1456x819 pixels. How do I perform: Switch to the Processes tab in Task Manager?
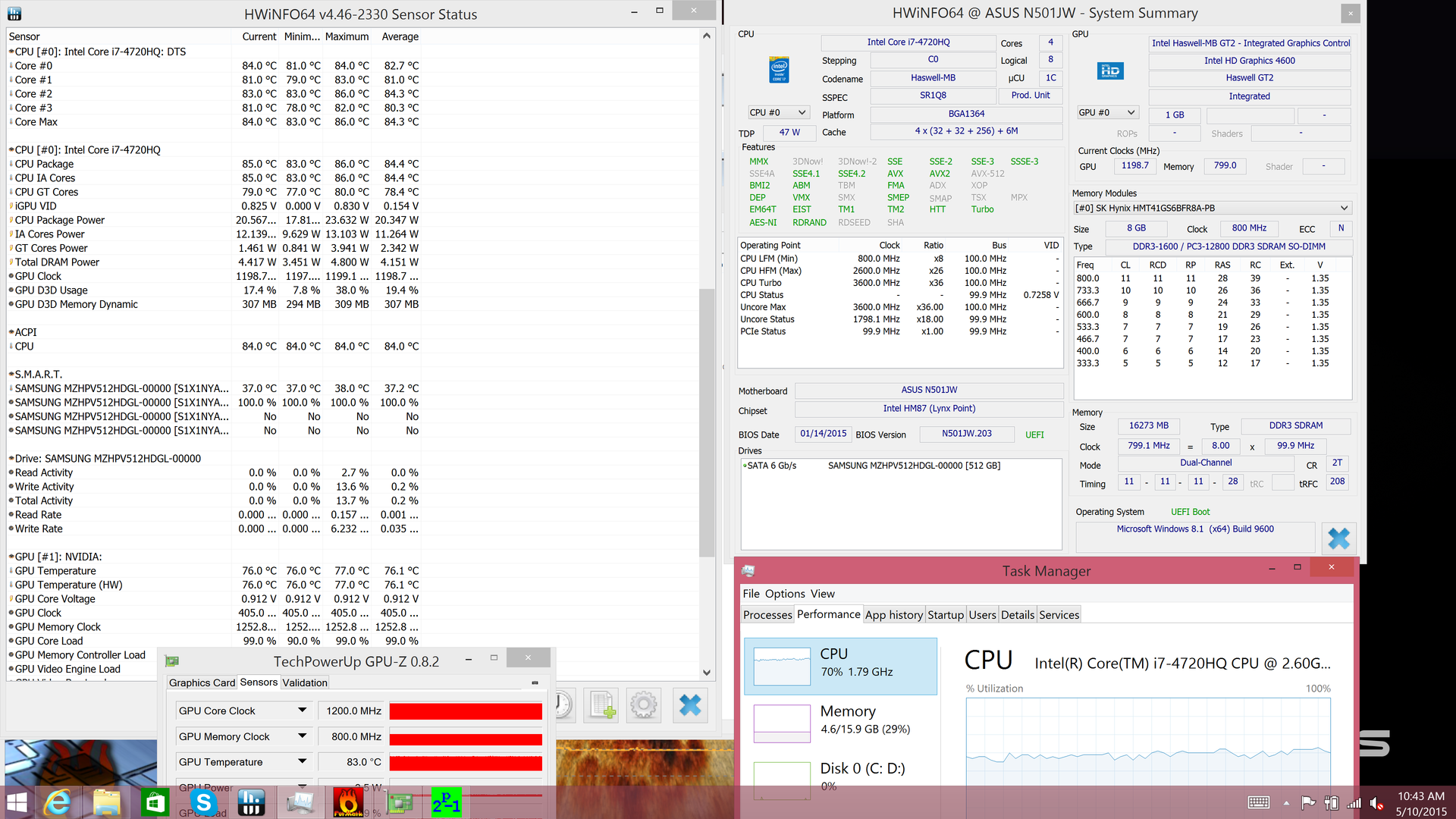pyautogui.click(x=767, y=614)
